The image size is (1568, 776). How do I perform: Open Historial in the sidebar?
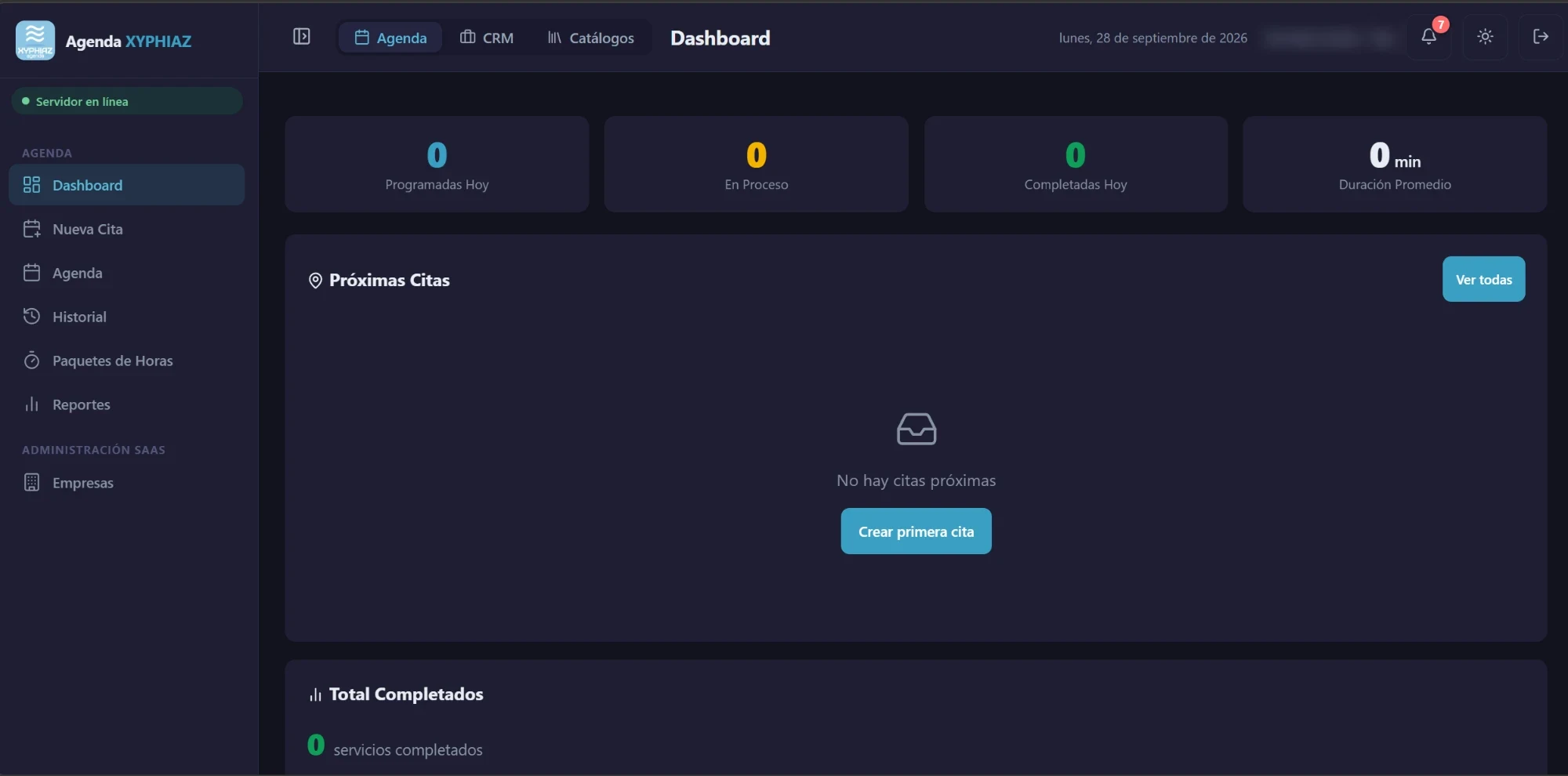click(x=127, y=317)
